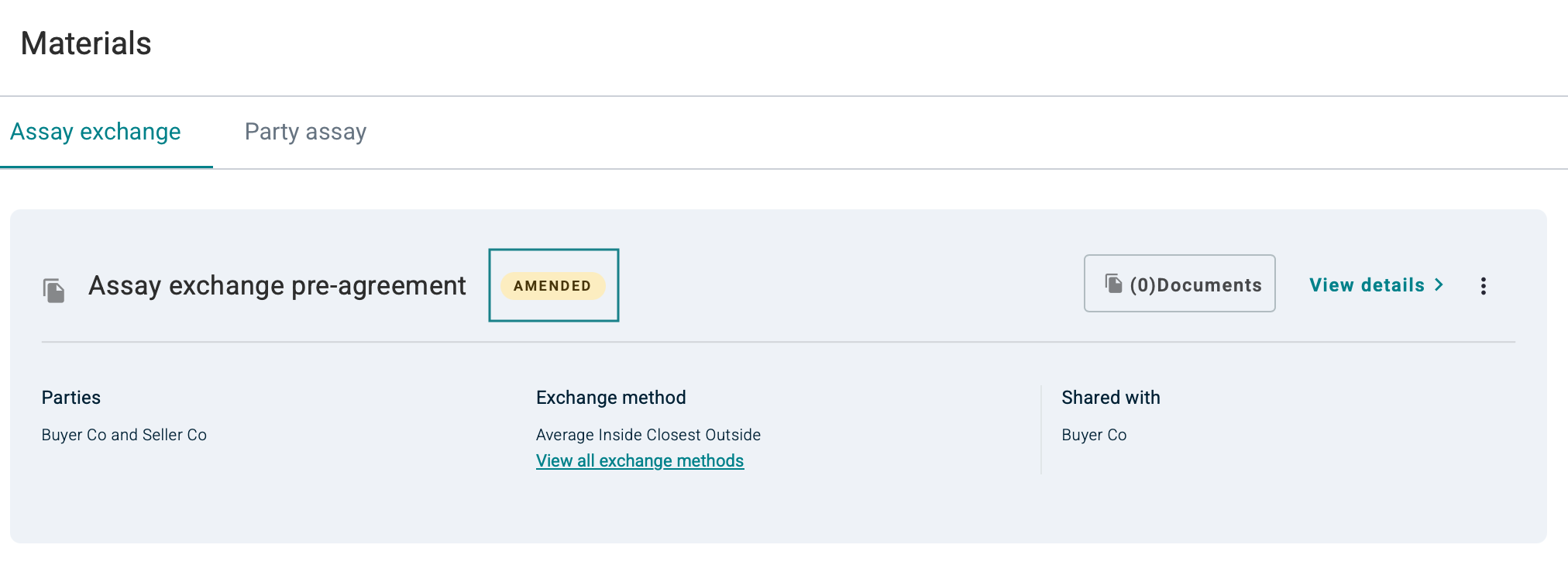
Task: Click the Shared with label
Action: click(x=1110, y=398)
